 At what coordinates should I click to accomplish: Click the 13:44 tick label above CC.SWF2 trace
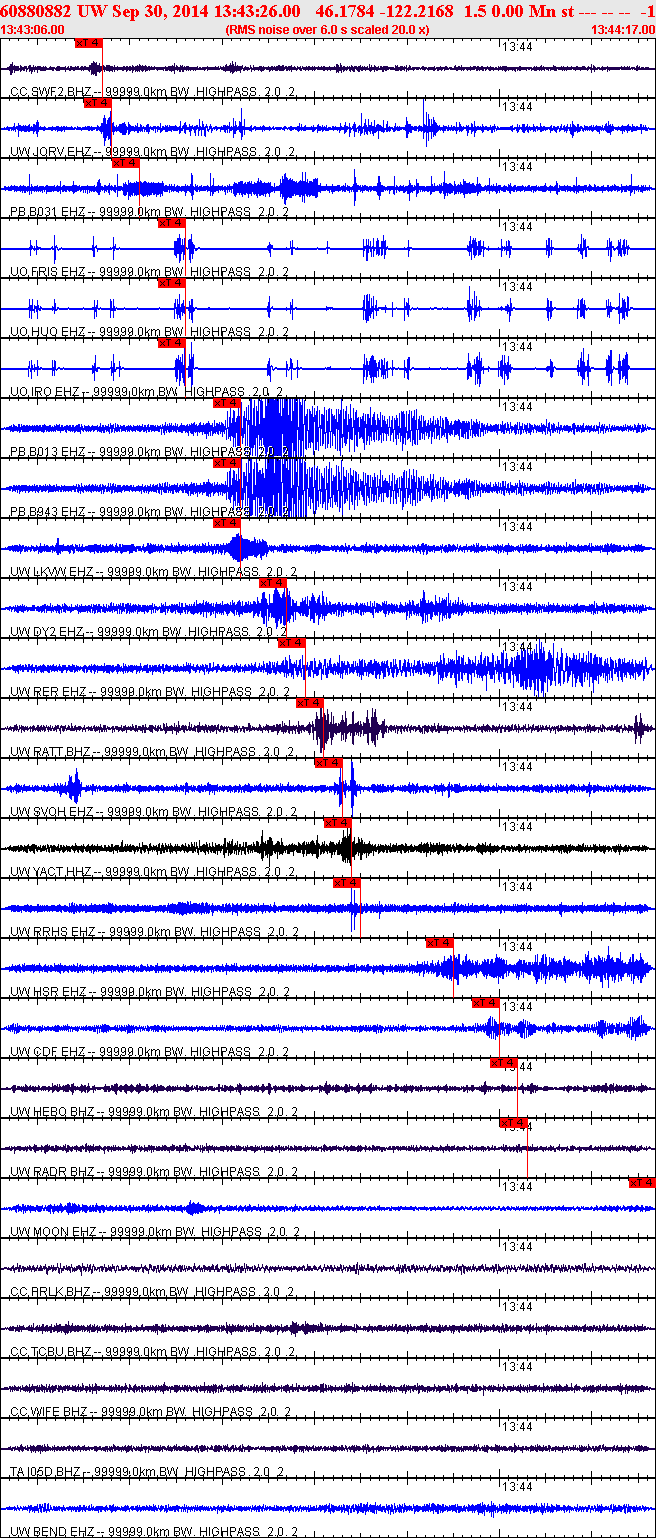[517, 47]
